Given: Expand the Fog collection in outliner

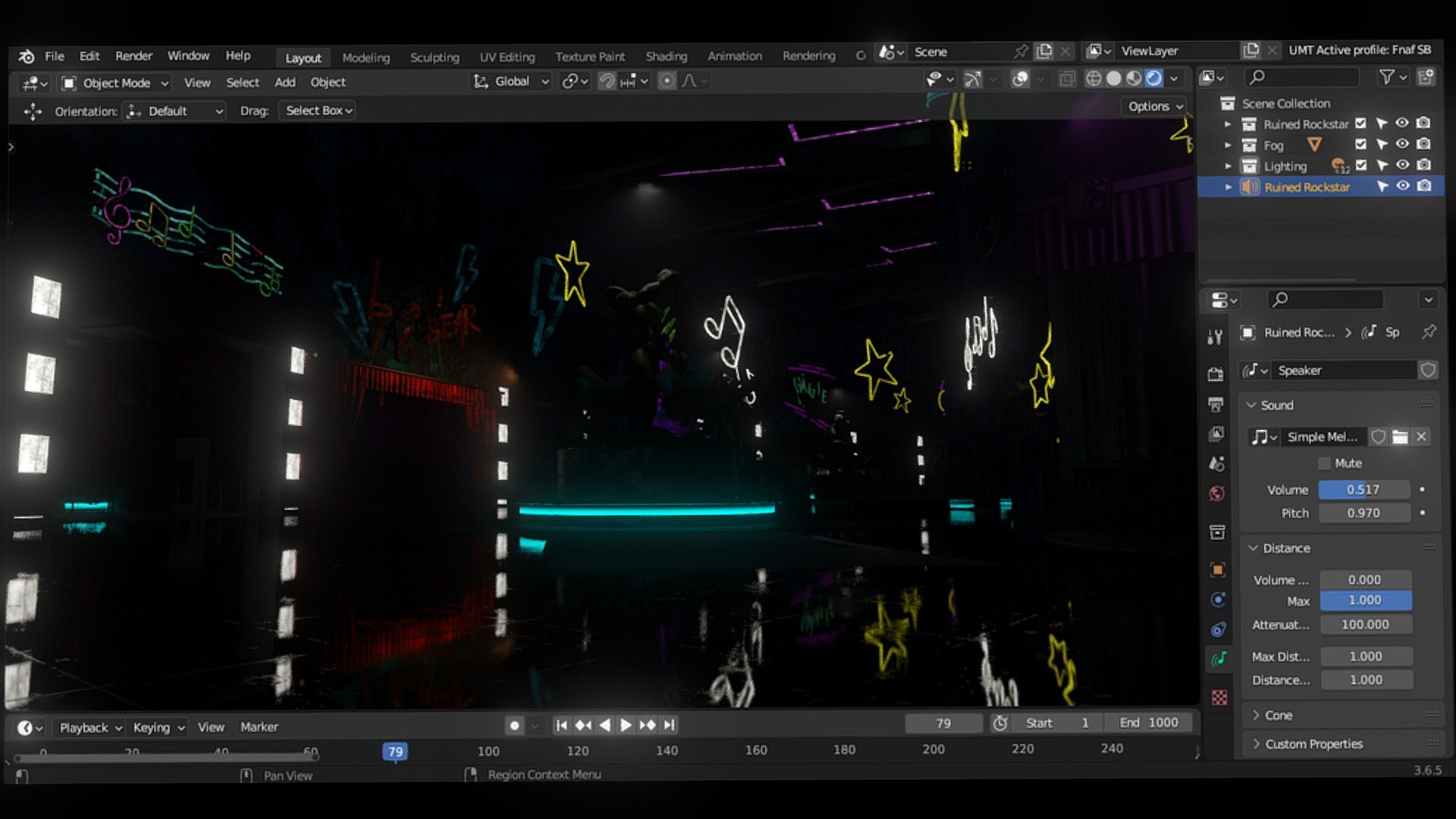Looking at the screenshot, I should tap(1228, 145).
